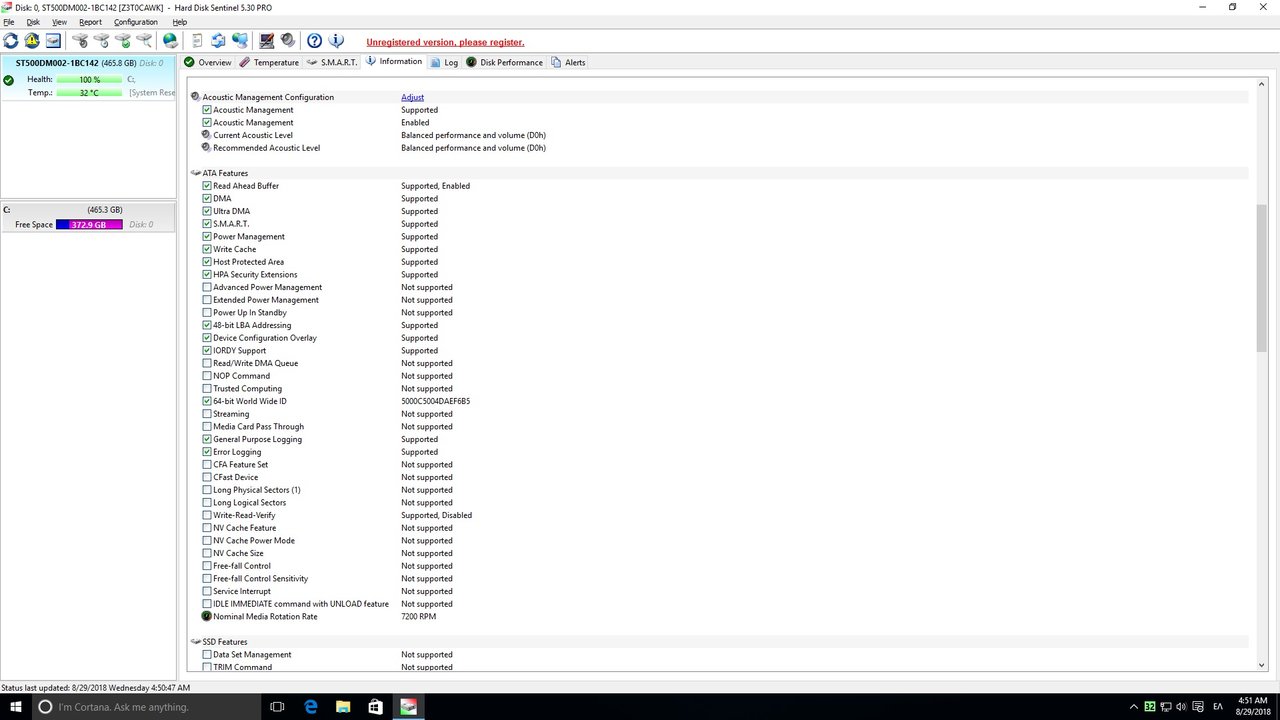Check the Write-Read-Verify checkbox

coord(207,515)
